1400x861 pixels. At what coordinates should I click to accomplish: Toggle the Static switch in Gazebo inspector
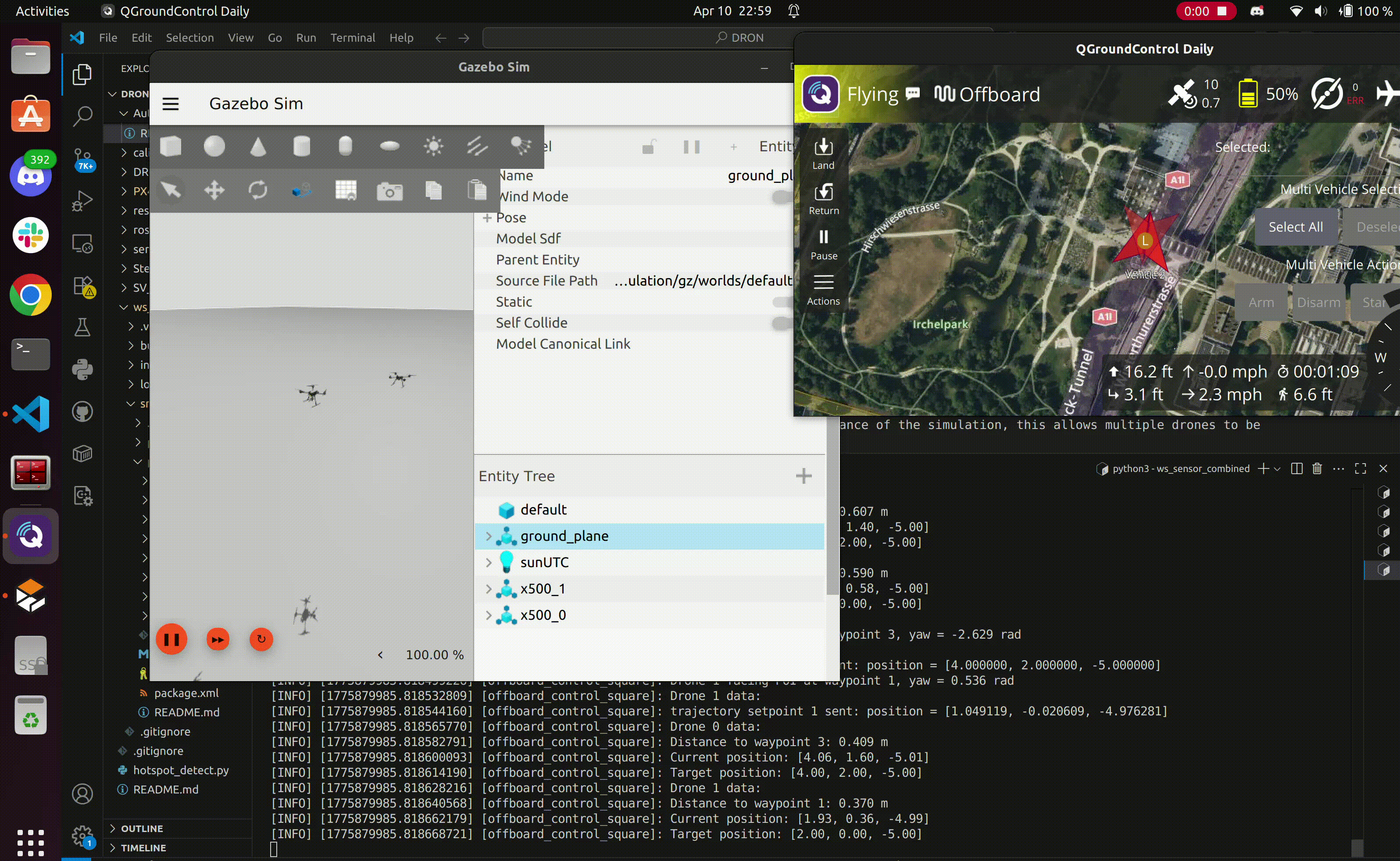(x=782, y=302)
